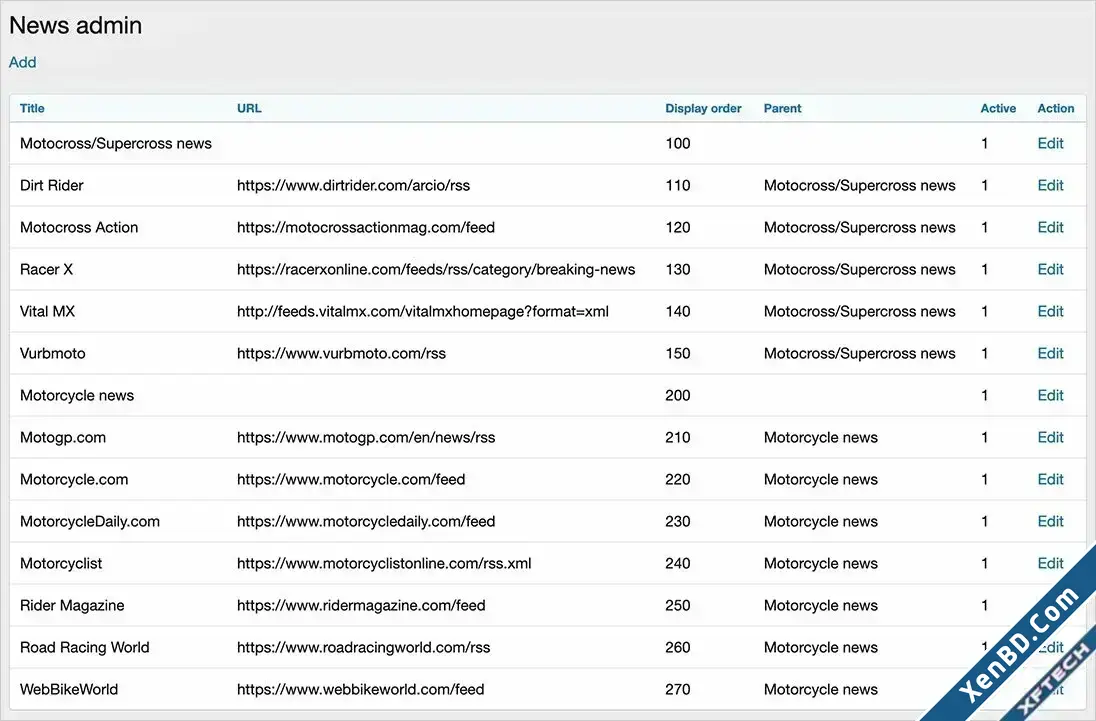Click the motocrossactionmag.com/feed URL
Screen dimensions: 1096x721
[366, 227]
